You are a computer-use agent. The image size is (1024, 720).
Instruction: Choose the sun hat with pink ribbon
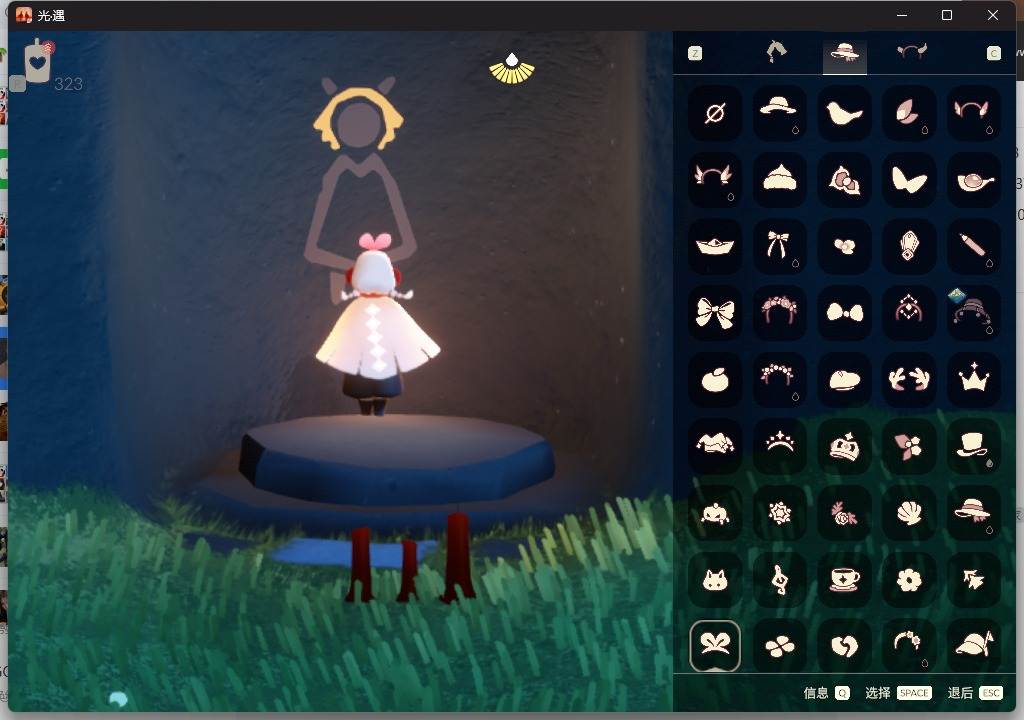pyautogui.click(x=973, y=513)
